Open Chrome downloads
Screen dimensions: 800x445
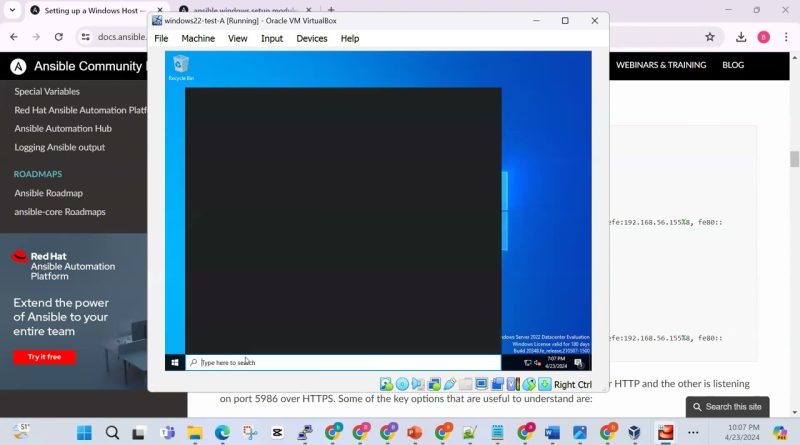tap(741, 37)
